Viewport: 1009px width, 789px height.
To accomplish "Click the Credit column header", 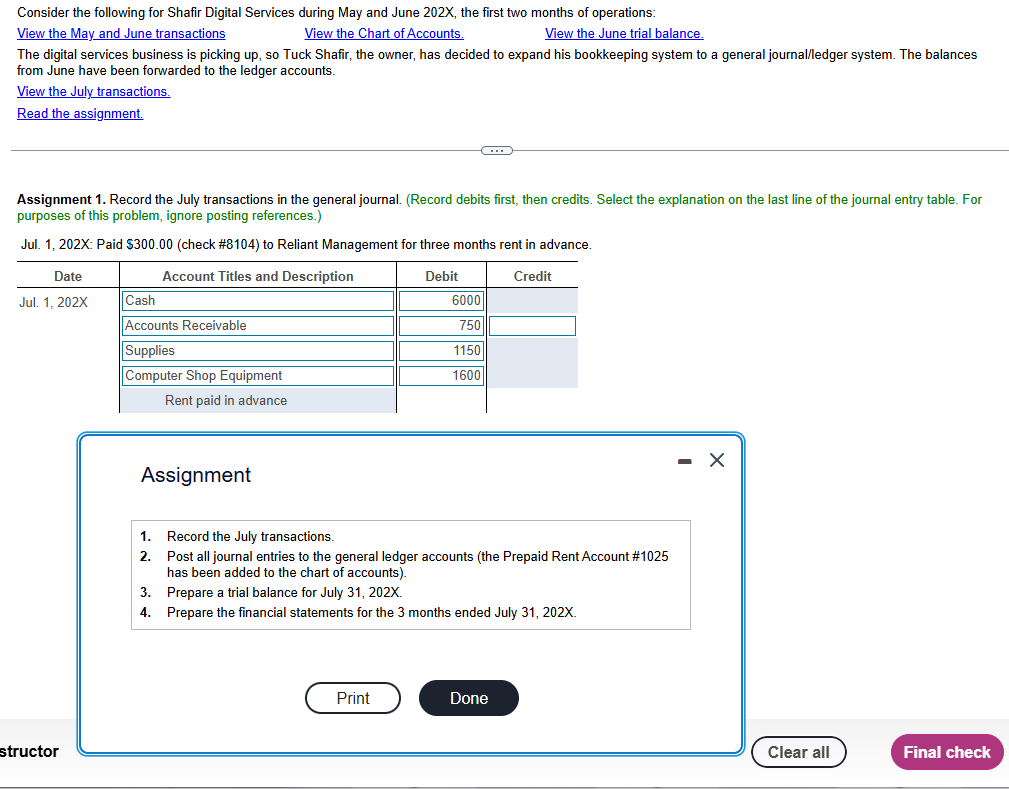I will point(532,276).
